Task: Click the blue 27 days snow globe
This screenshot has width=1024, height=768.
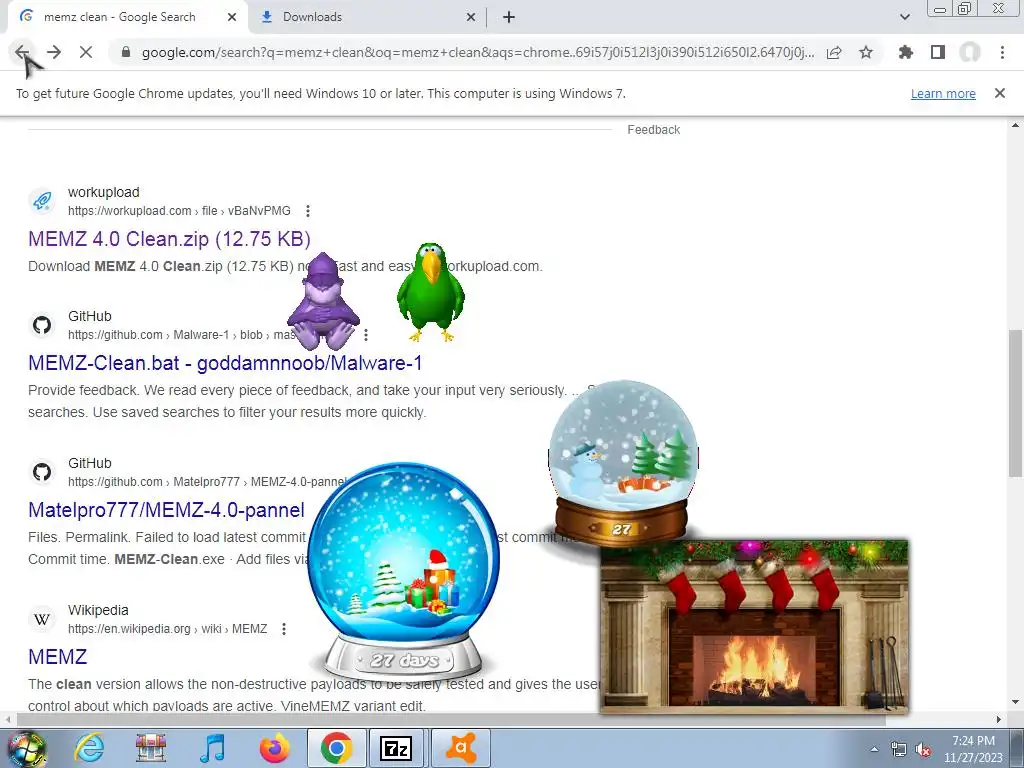Action: point(404,572)
